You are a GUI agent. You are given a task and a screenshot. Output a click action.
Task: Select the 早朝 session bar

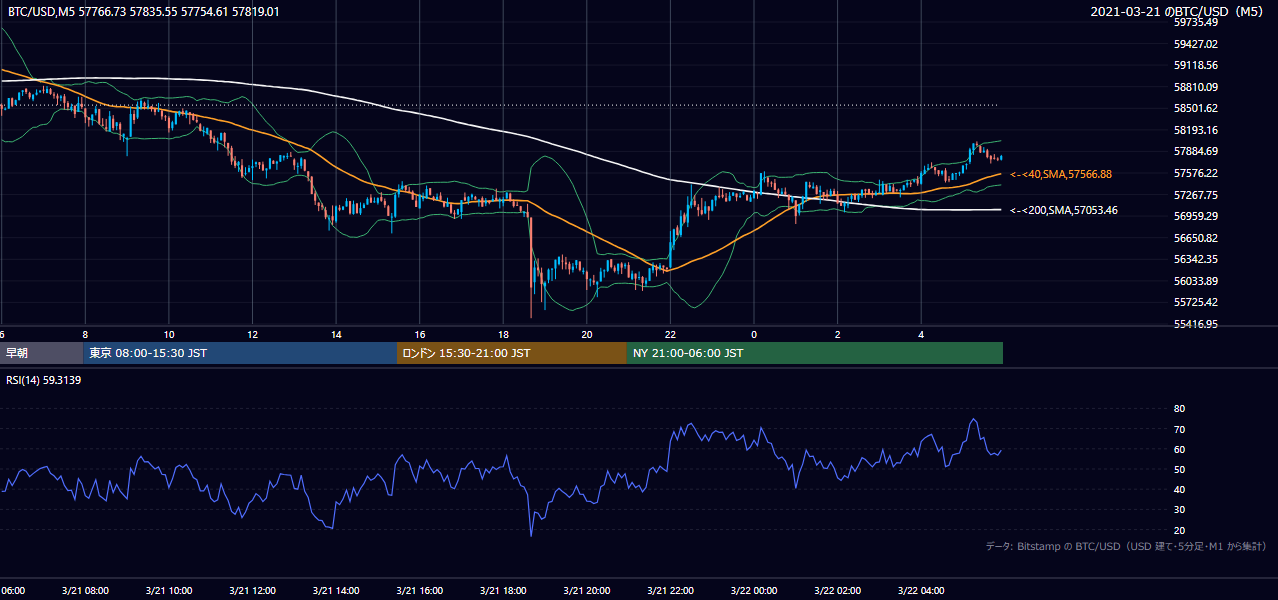[42, 353]
